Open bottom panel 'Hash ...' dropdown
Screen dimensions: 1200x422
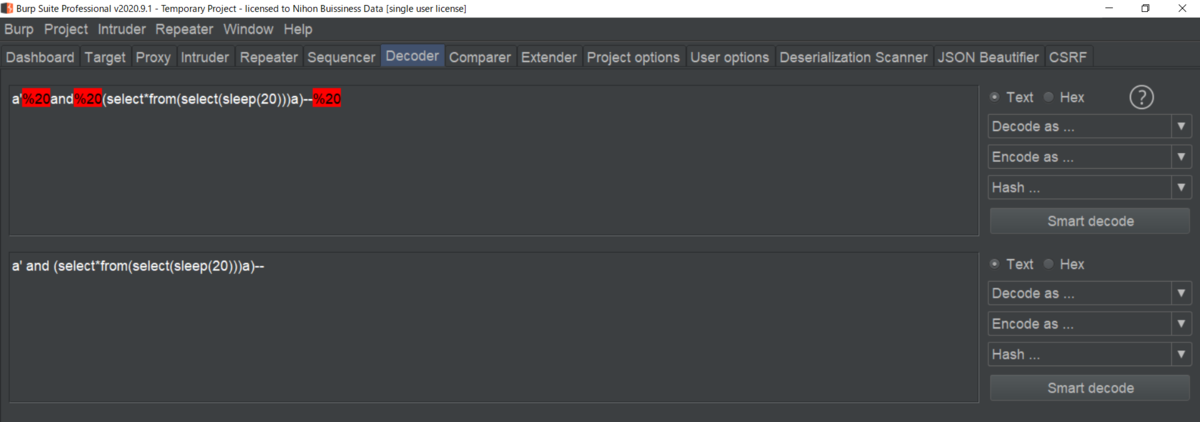(1089, 354)
